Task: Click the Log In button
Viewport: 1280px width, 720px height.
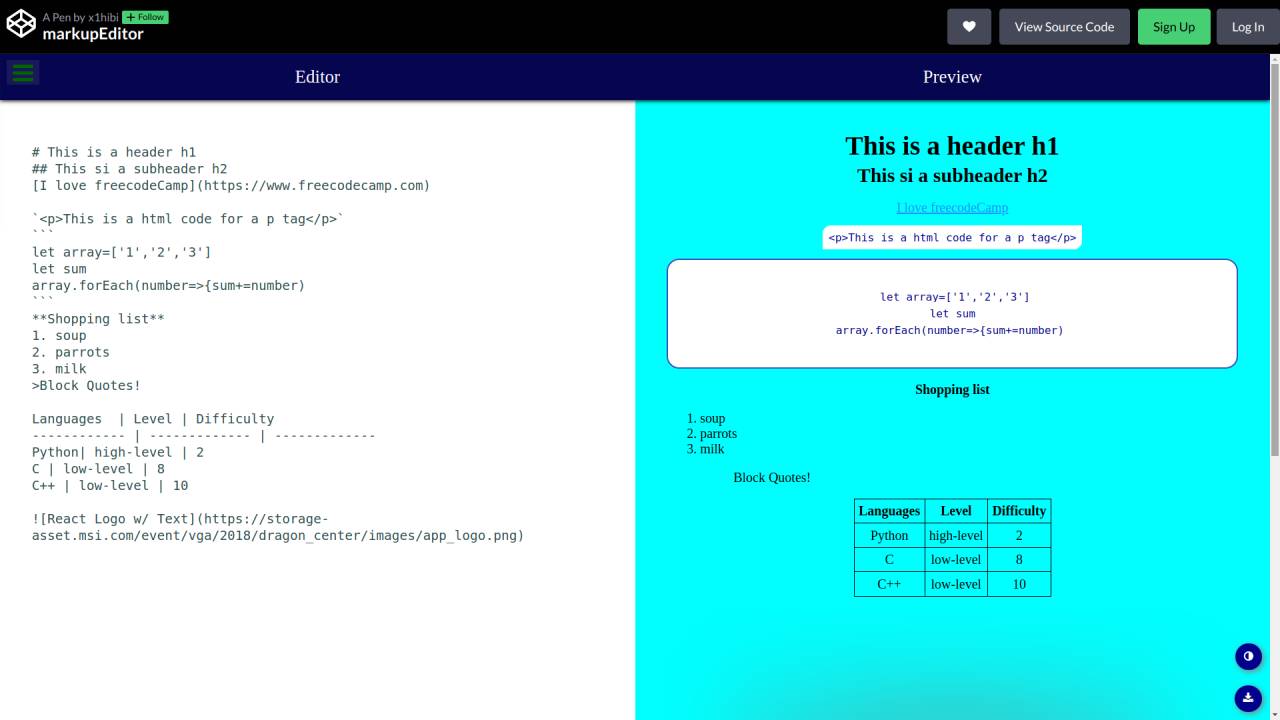Action: point(1248,27)
